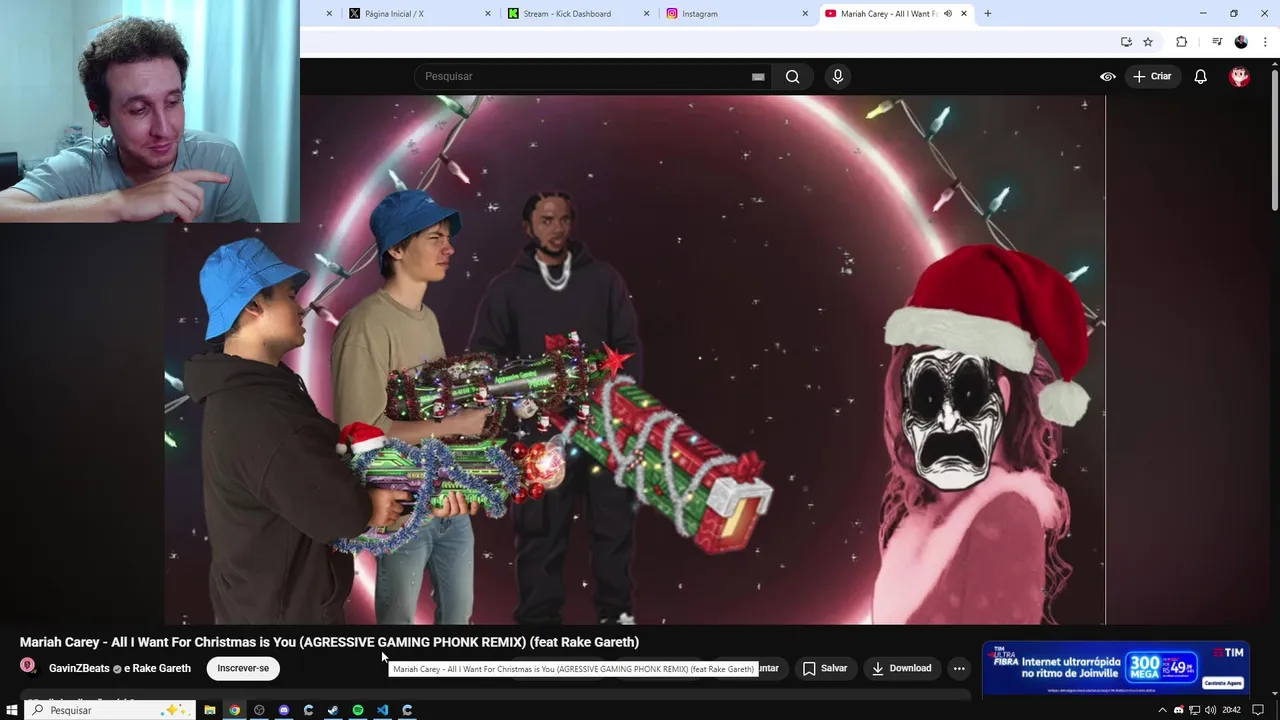Open the TIM Ultra Fibra ad banner

click(x=1115, y=668)
